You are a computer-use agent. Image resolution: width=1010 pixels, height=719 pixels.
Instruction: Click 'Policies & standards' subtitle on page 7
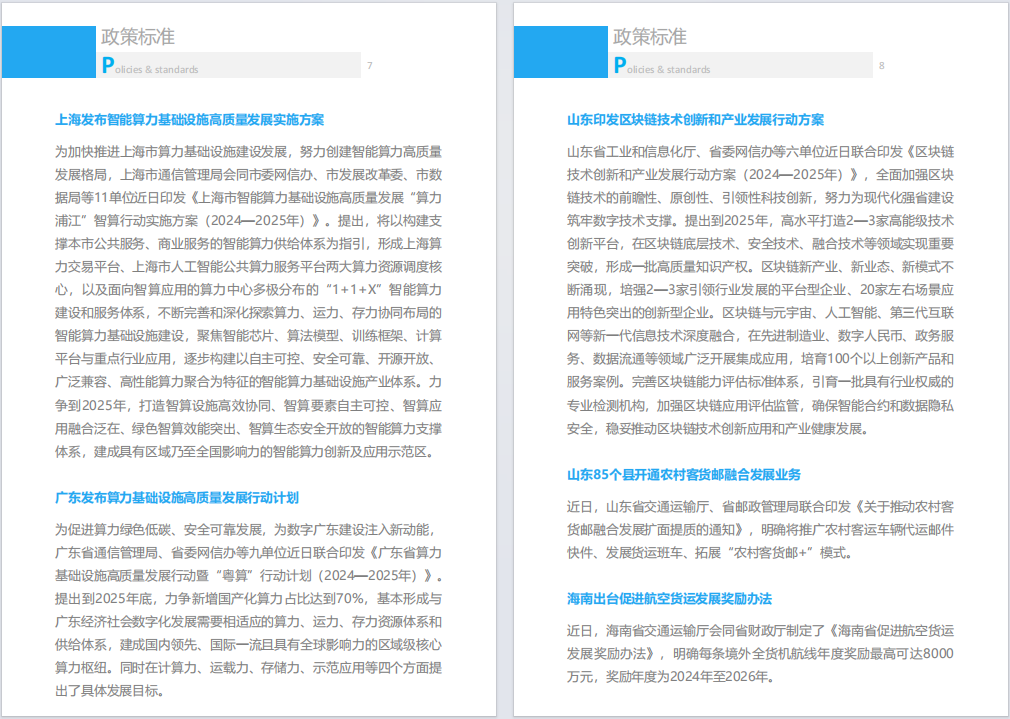[150, 66]
